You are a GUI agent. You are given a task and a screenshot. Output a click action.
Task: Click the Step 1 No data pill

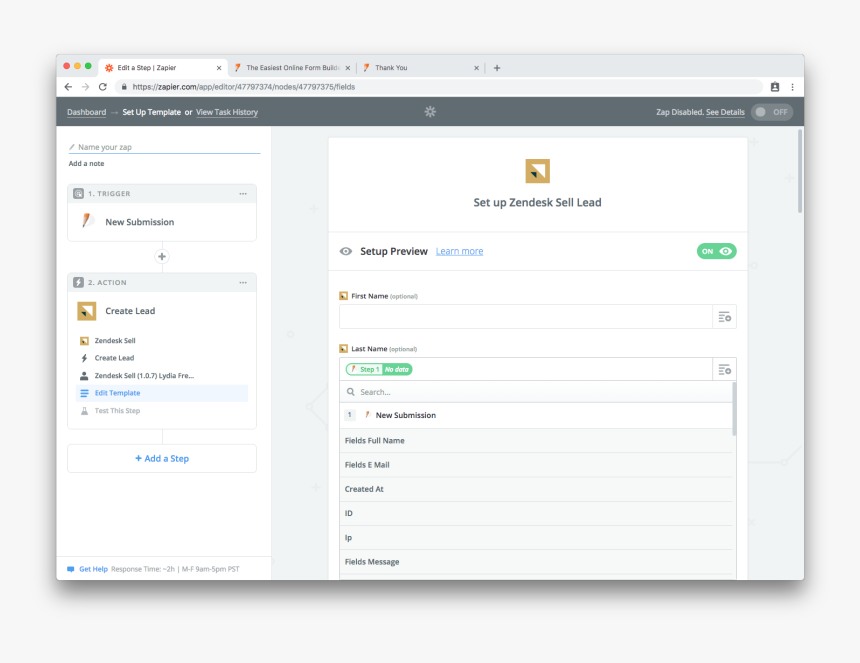pos(379,370)
